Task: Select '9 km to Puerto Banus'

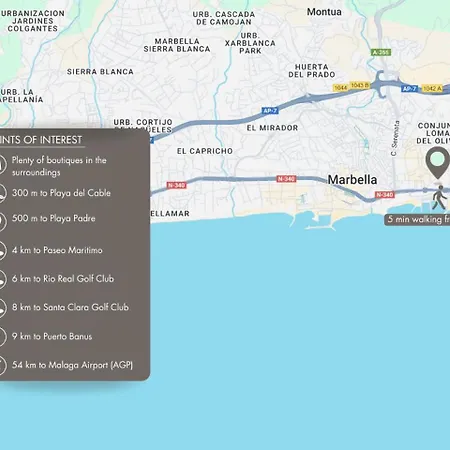Action: [x=52, y=336]
